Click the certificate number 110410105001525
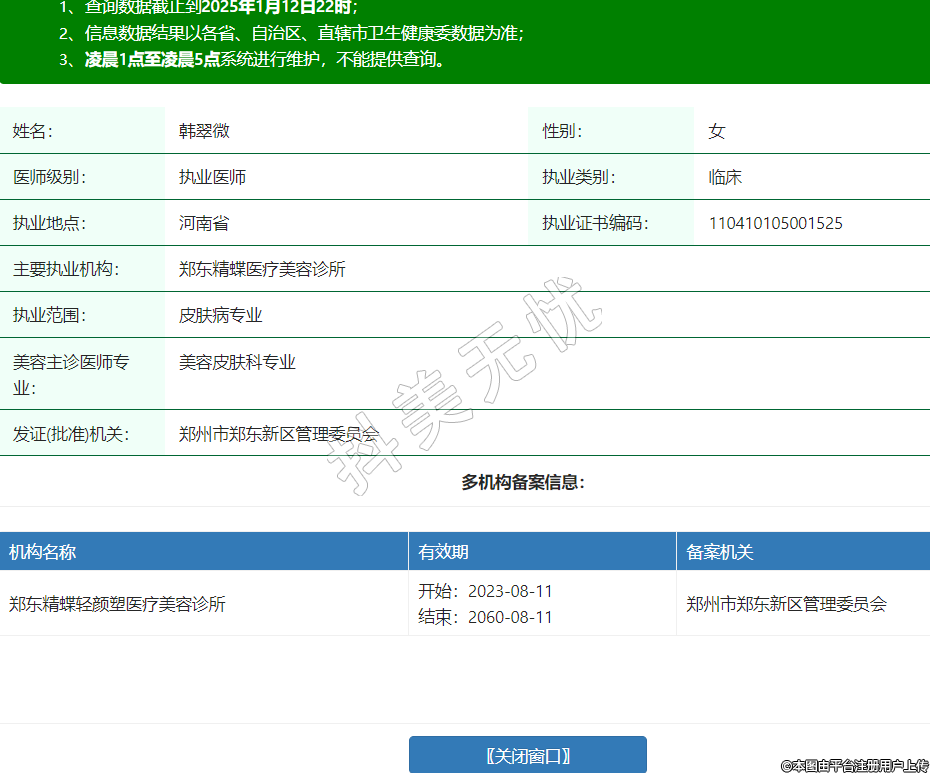This screenshot has width=930, height=773. [x=775, y=223]
